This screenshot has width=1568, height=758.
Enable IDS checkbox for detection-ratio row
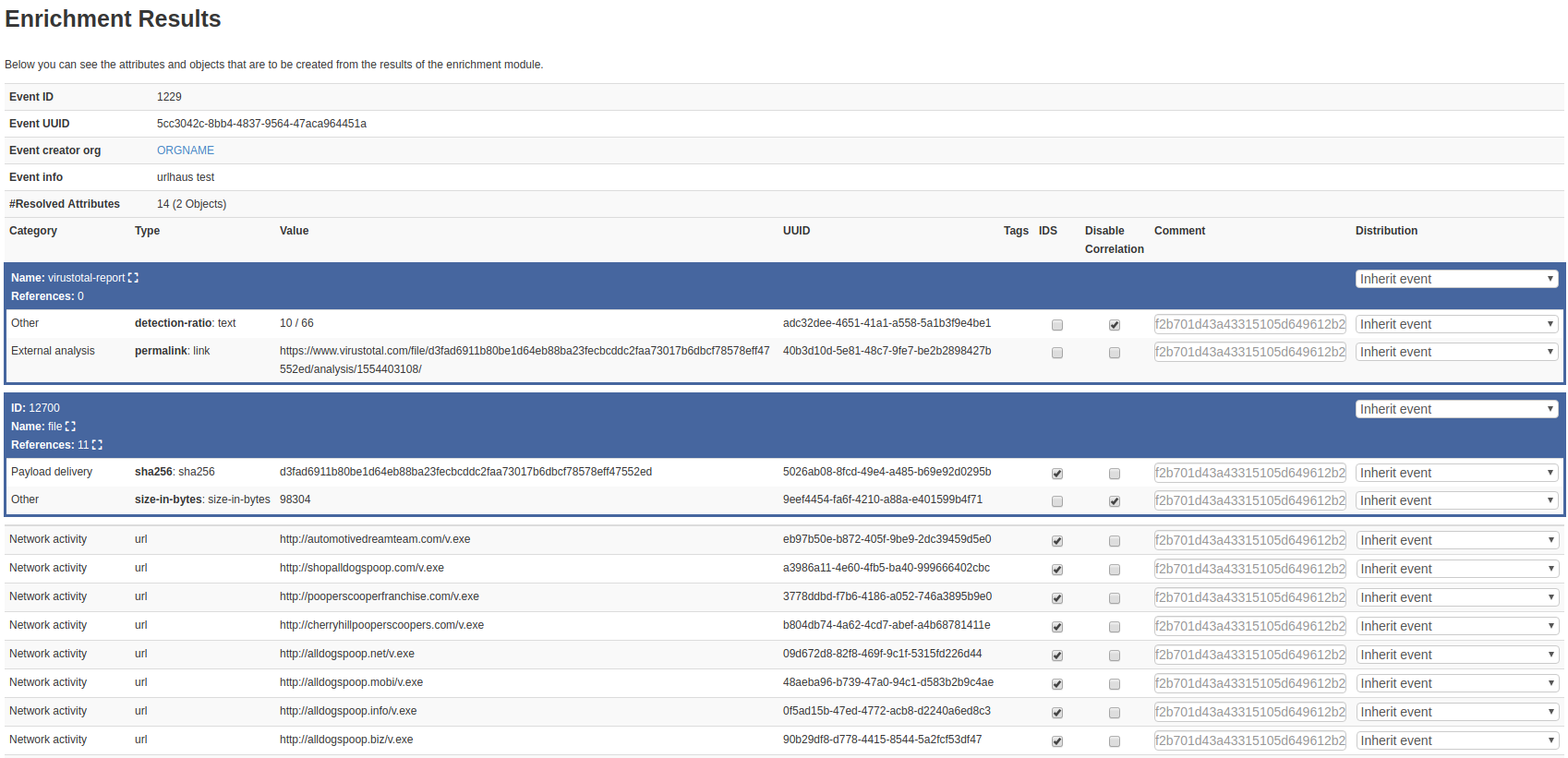click(1057, 325)
